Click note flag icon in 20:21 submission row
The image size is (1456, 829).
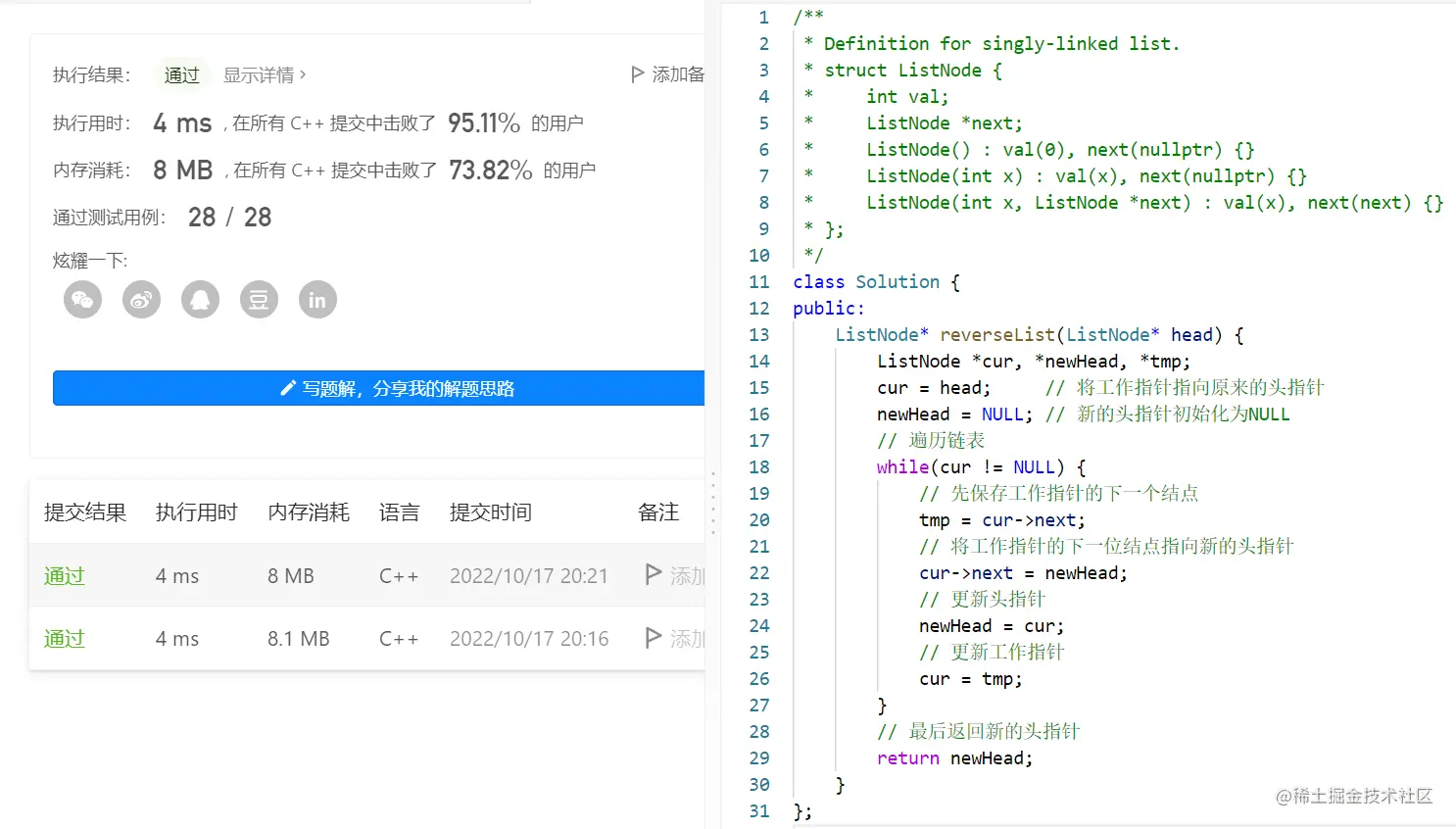pyautogui.click(x=654, y=574)
